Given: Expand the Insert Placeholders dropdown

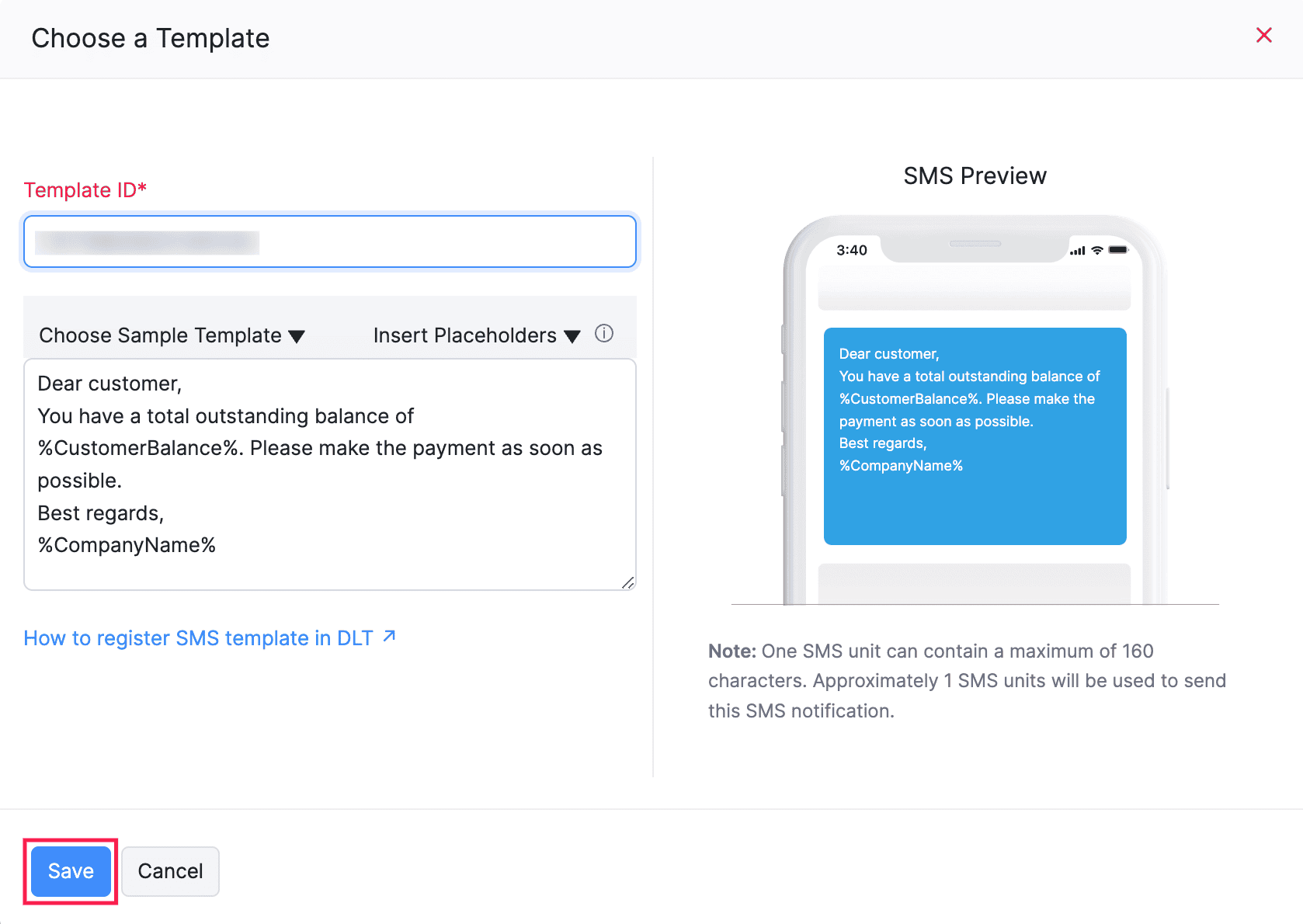Looking at the screenshot, I should click(x=476, y=335).
